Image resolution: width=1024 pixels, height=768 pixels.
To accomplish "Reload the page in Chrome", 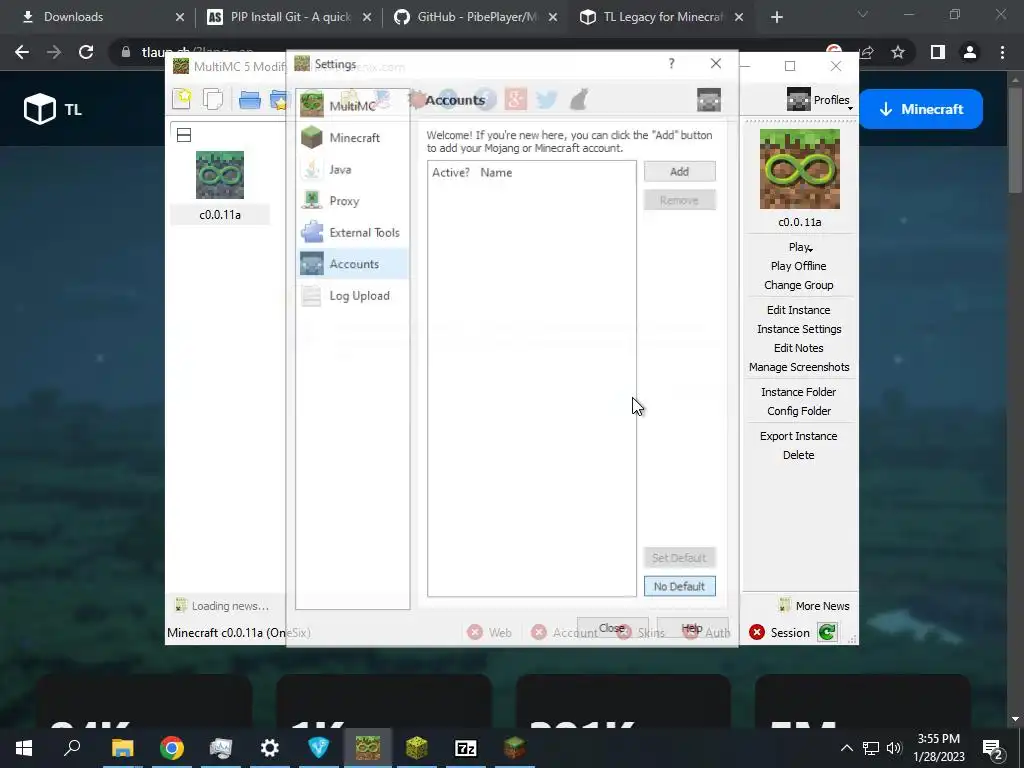I will click(86, 52).
